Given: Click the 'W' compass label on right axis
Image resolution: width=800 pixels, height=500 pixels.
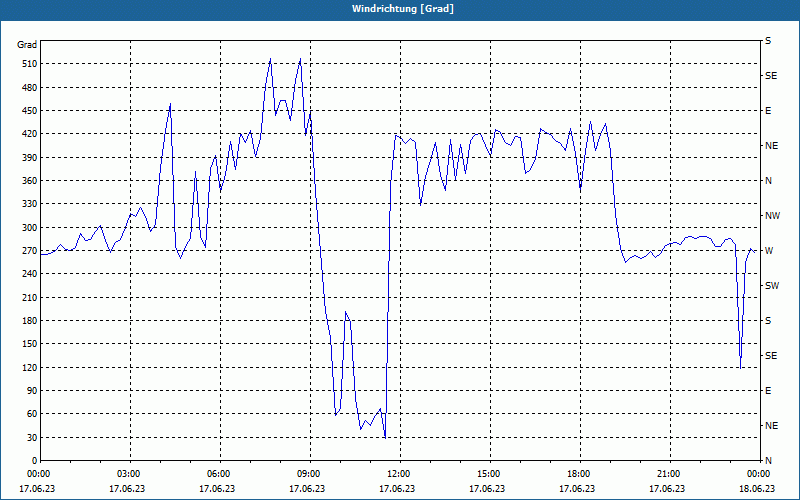Looking at the screenshot, I should coord(769,251).
